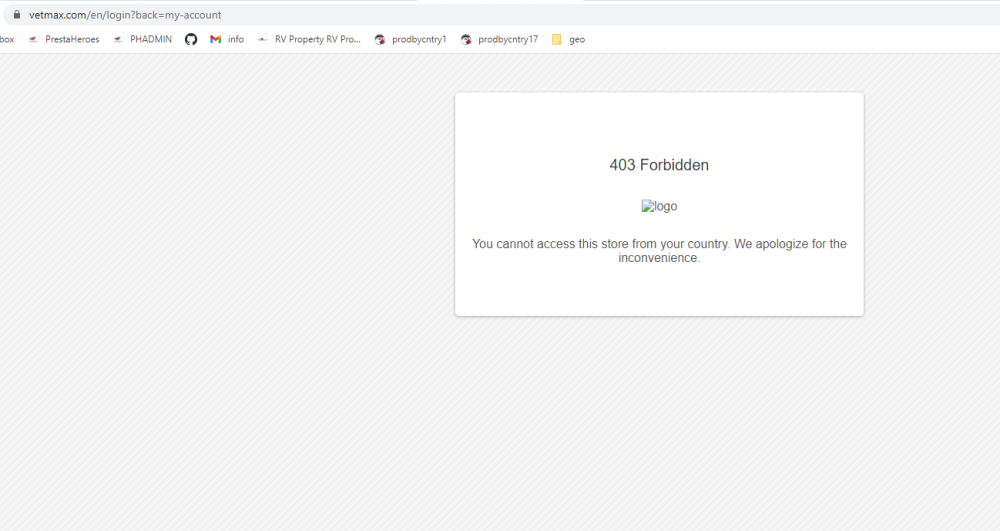Click the country access denied message text
1000x531 pixels.
659,251
